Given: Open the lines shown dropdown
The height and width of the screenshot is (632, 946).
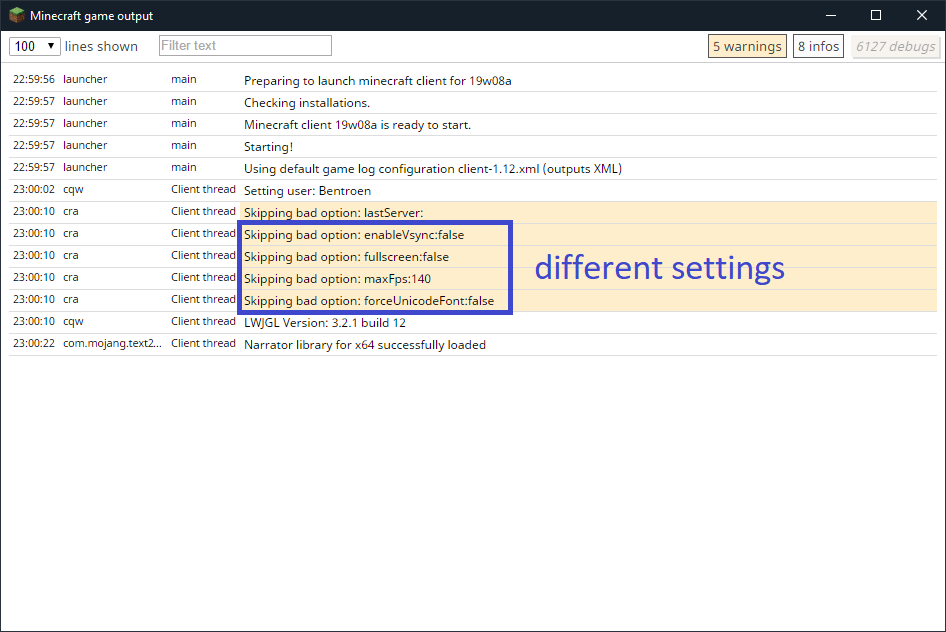Looking at the screenshot, I should (34, 46).
